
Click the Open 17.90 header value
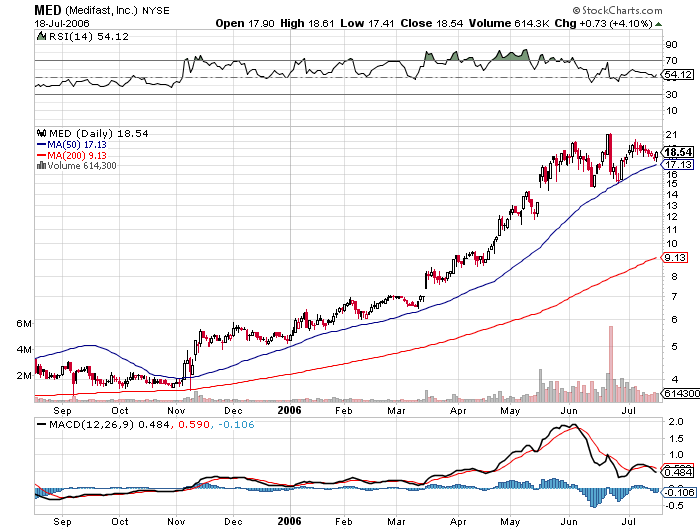pos(245,23)
